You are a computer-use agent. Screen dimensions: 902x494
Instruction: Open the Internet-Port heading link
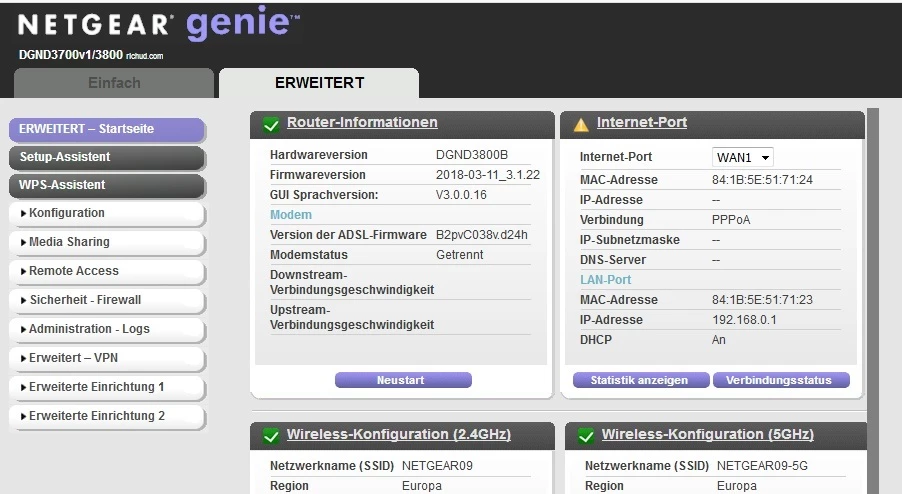click(642, 122)
